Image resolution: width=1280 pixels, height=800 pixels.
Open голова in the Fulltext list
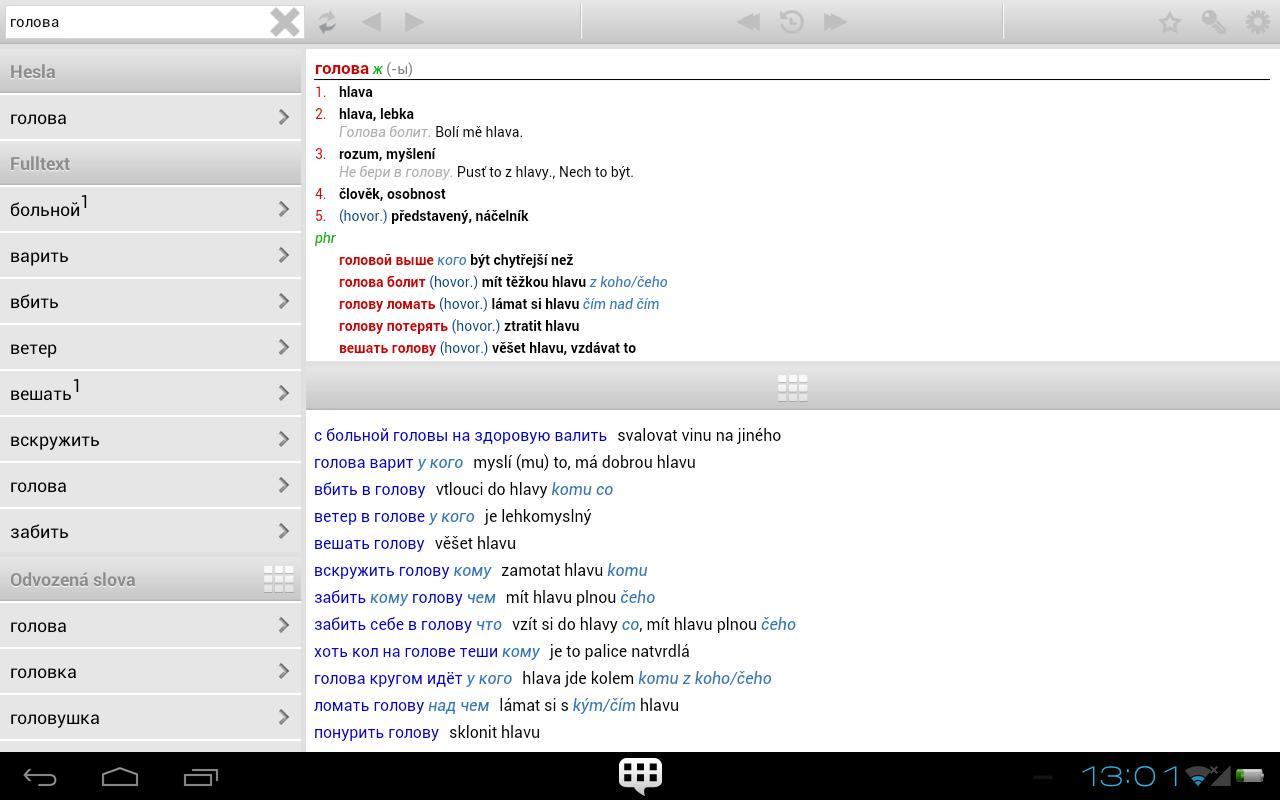tap(150, 485)
